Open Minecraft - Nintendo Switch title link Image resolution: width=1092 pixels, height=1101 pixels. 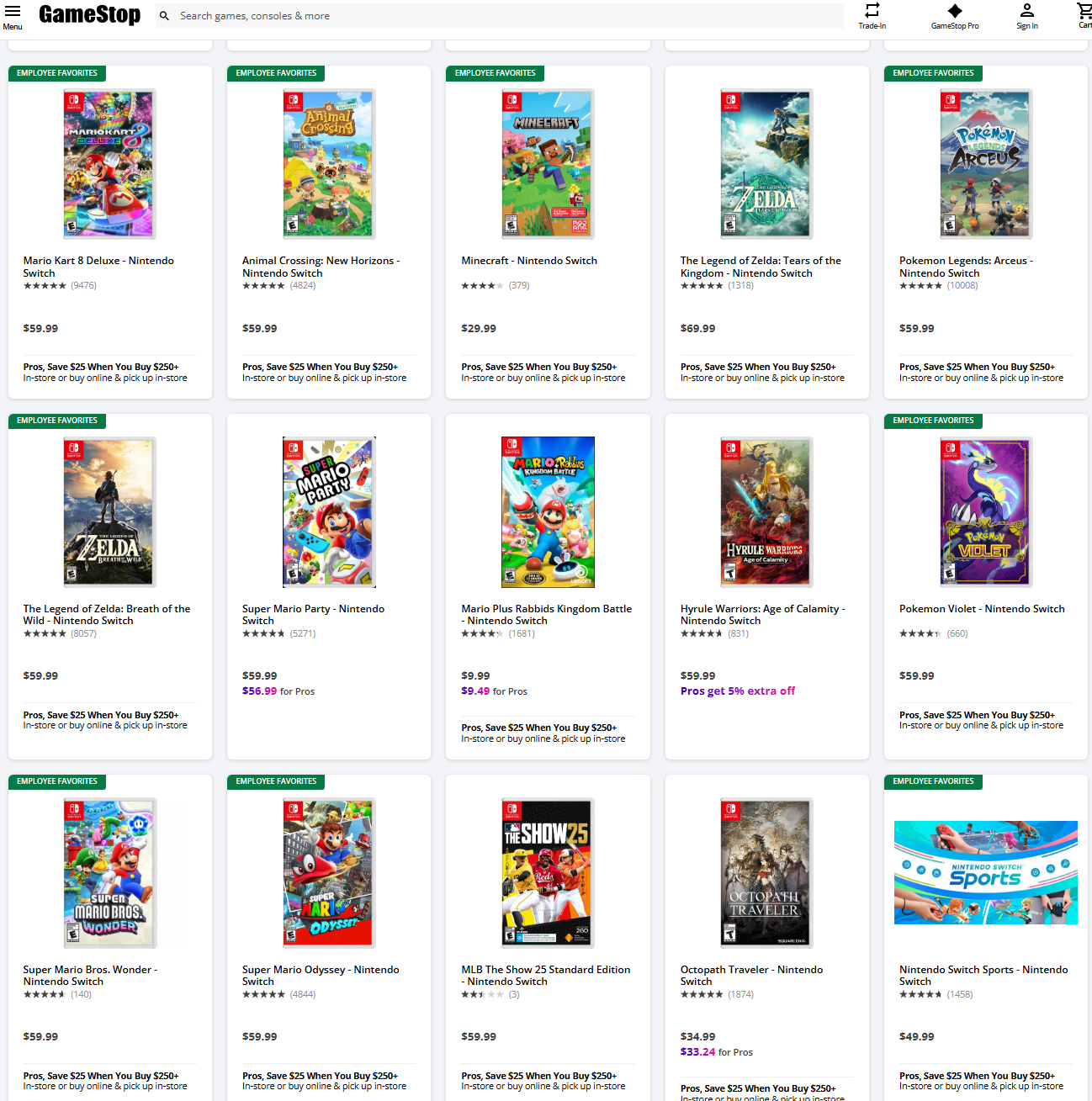point(529,261)
